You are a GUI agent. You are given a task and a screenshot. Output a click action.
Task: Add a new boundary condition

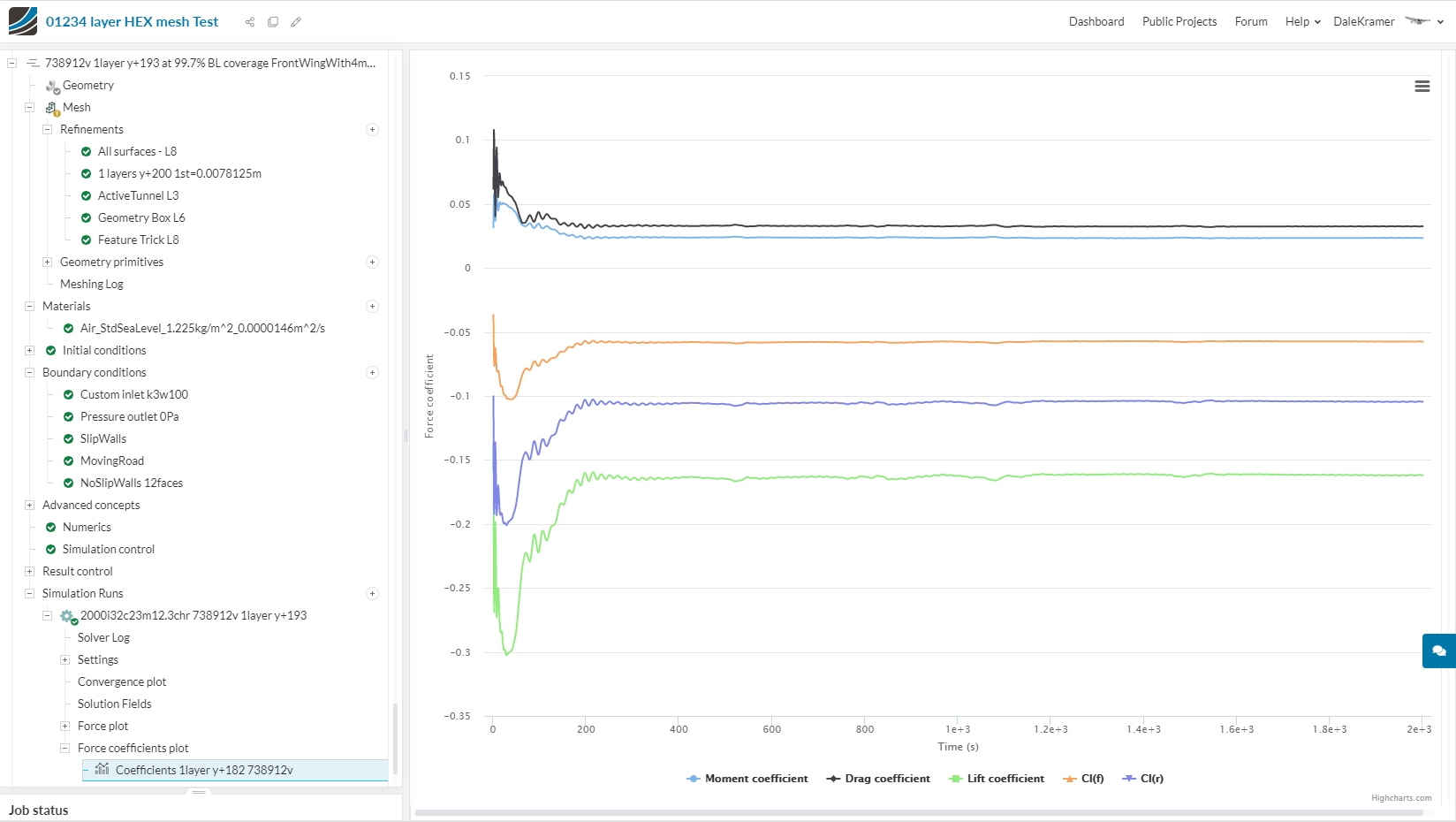(372, 373)
